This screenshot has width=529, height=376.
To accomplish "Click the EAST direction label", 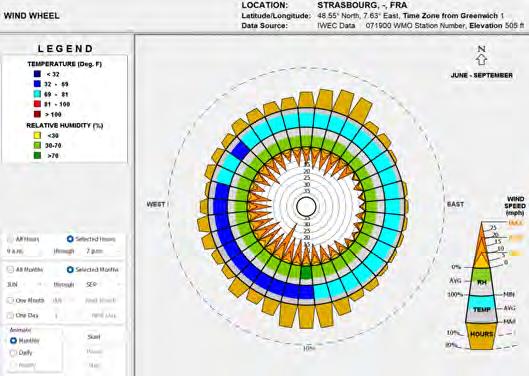I will tap(455, 204).
